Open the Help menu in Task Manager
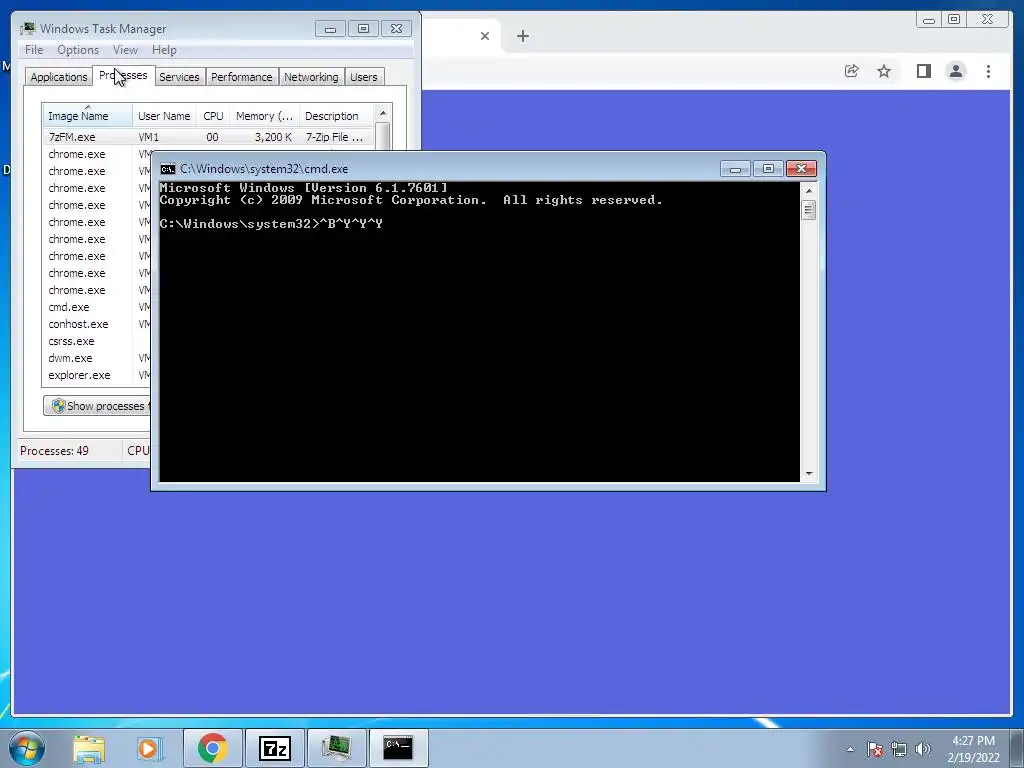The width and height of the screenshot is (1024, 768). pos(164,50)
